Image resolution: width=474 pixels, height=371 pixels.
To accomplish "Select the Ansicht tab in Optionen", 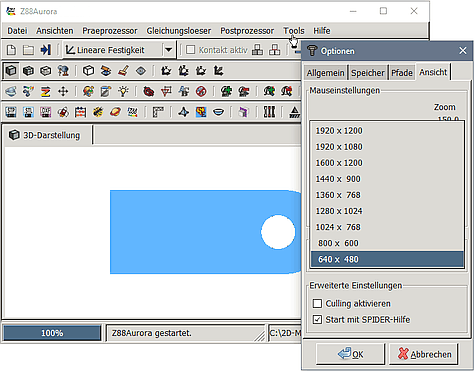I will (x=433, y=72).
